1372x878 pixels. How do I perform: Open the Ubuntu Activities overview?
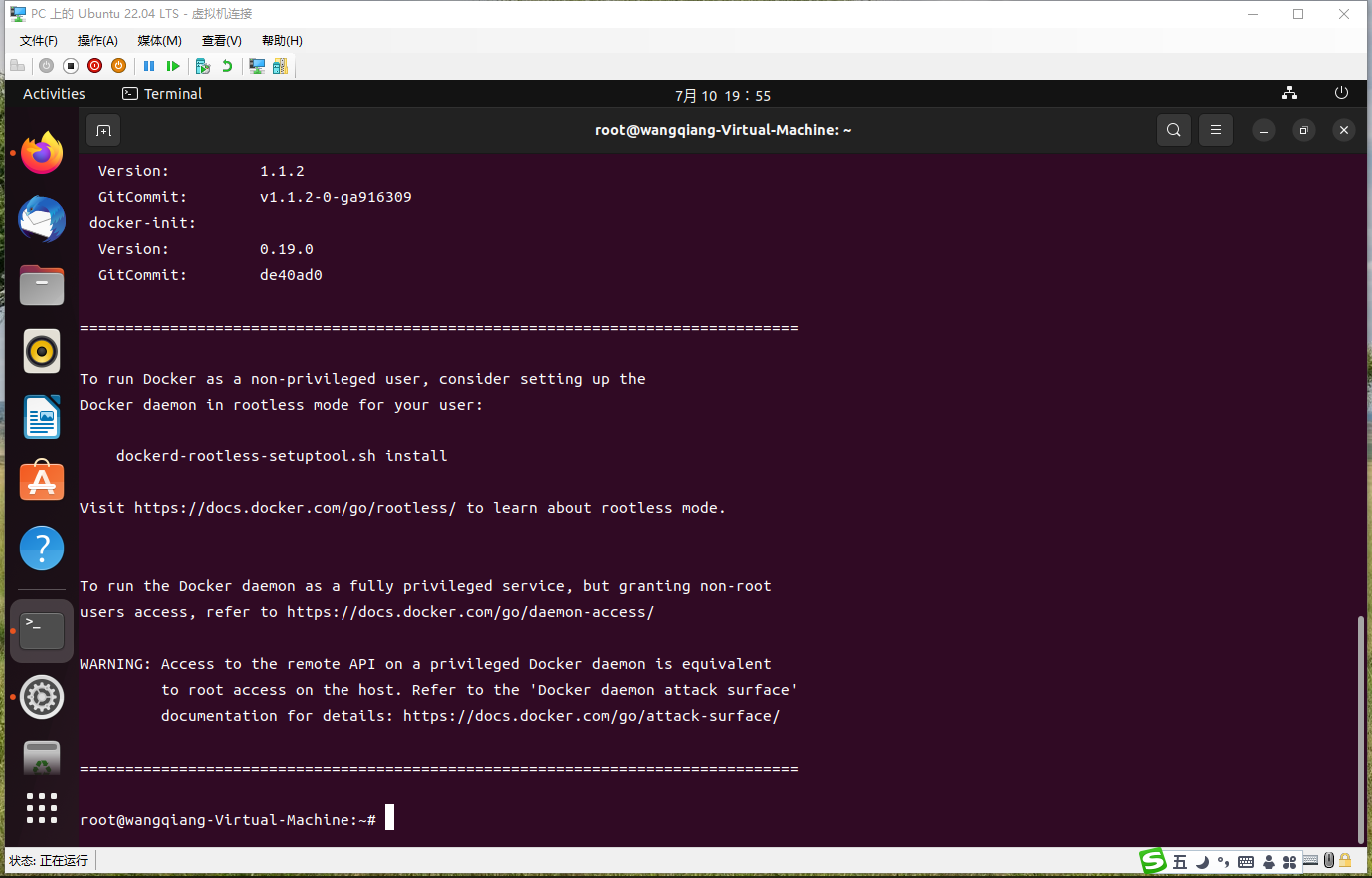[x=54, y=94]
